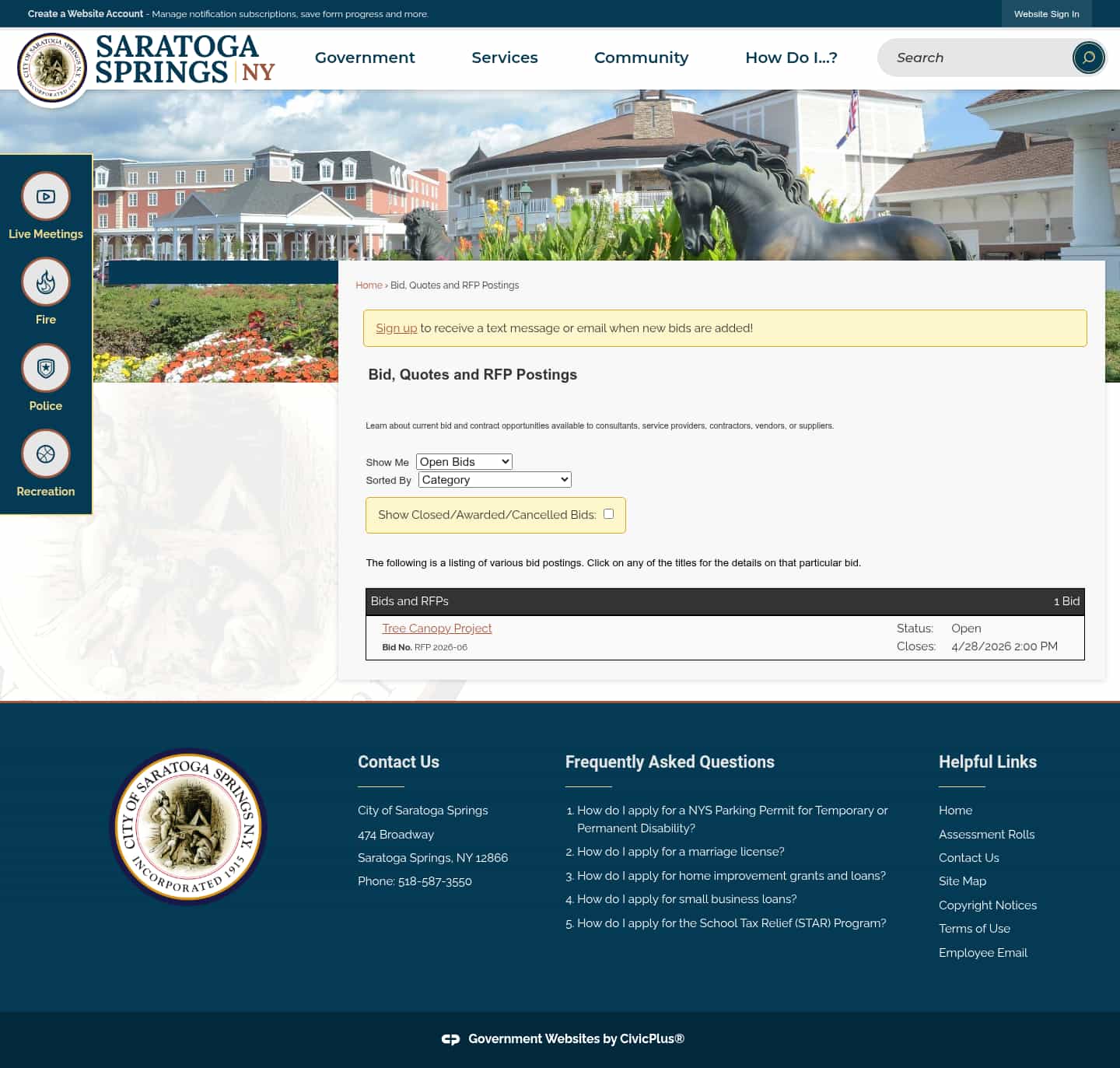This screenshot has width=1120, height=1068.
Task: Open Recreation via the sidebar icon
Action: pyautogui.click(x=45, y=453)
